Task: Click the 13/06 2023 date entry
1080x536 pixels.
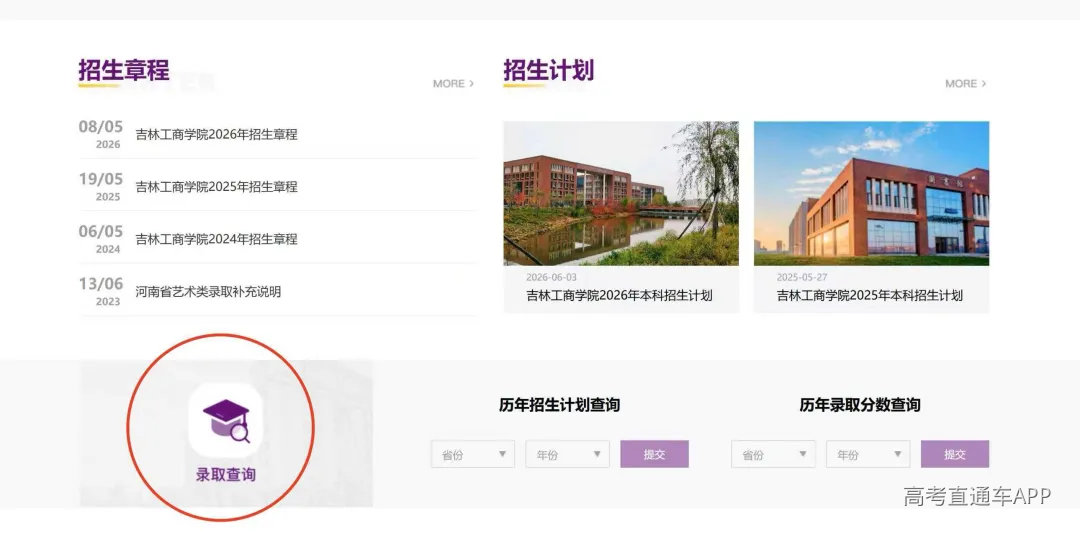Action: click(x=101, y=291)
